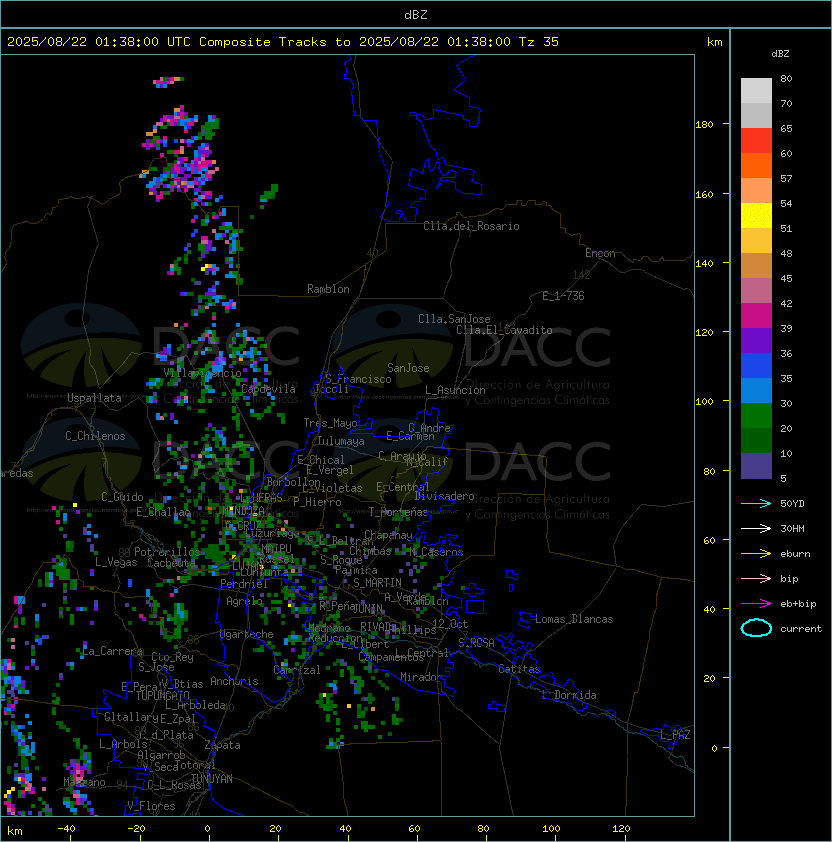
Task: Click the La_Carrera map label
Action: pos(112,651)
